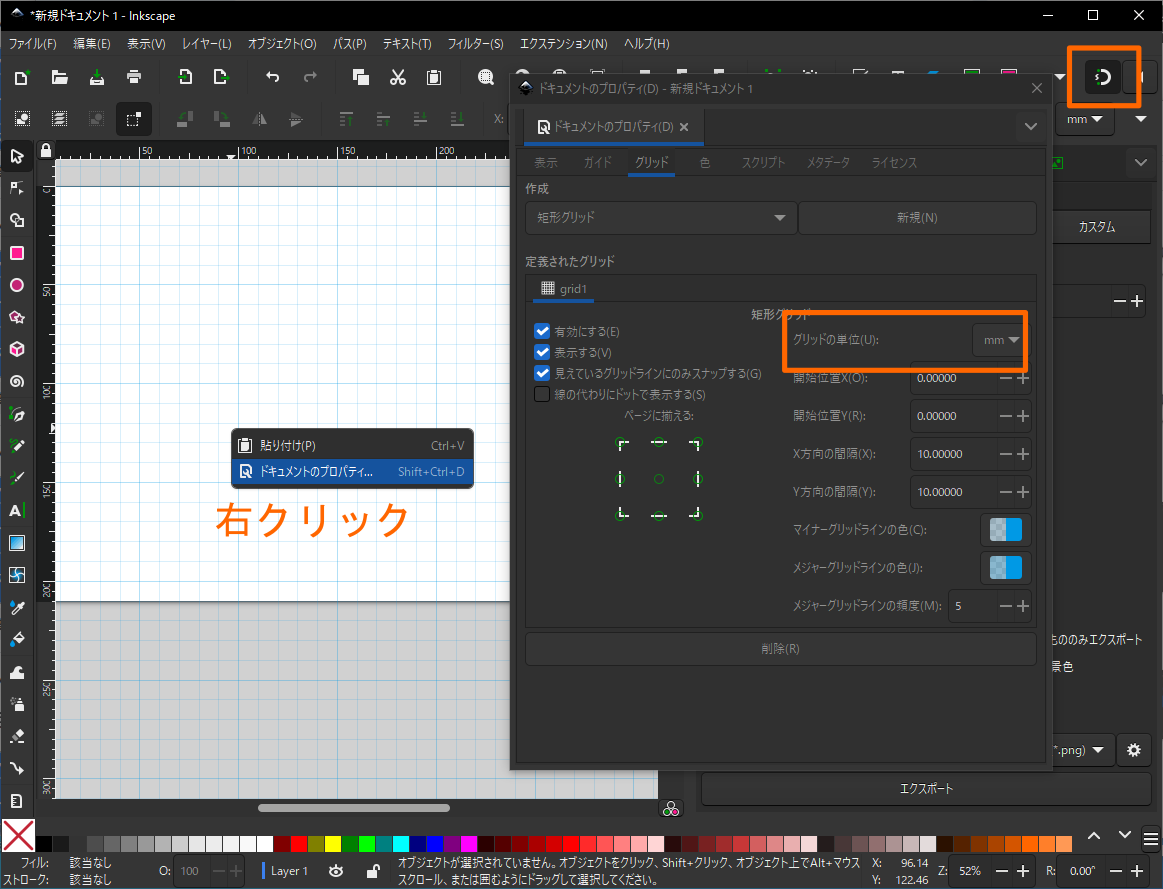The width and height of the screenshot is (1163, 889).
Task: Select the Spray tool
Action: (17, 704)
